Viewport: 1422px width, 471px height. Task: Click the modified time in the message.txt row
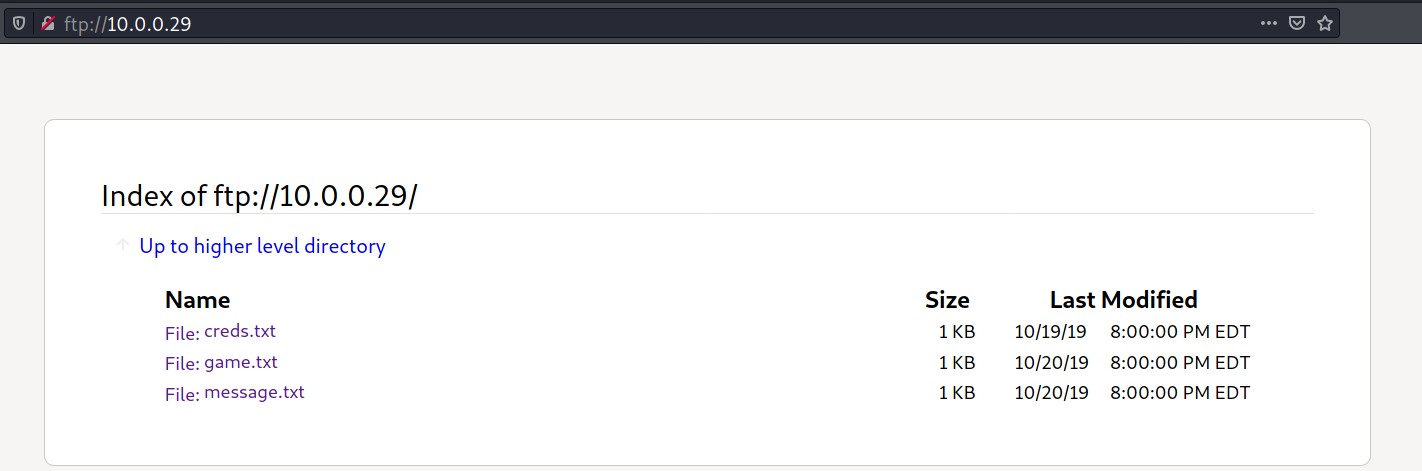1179,393
